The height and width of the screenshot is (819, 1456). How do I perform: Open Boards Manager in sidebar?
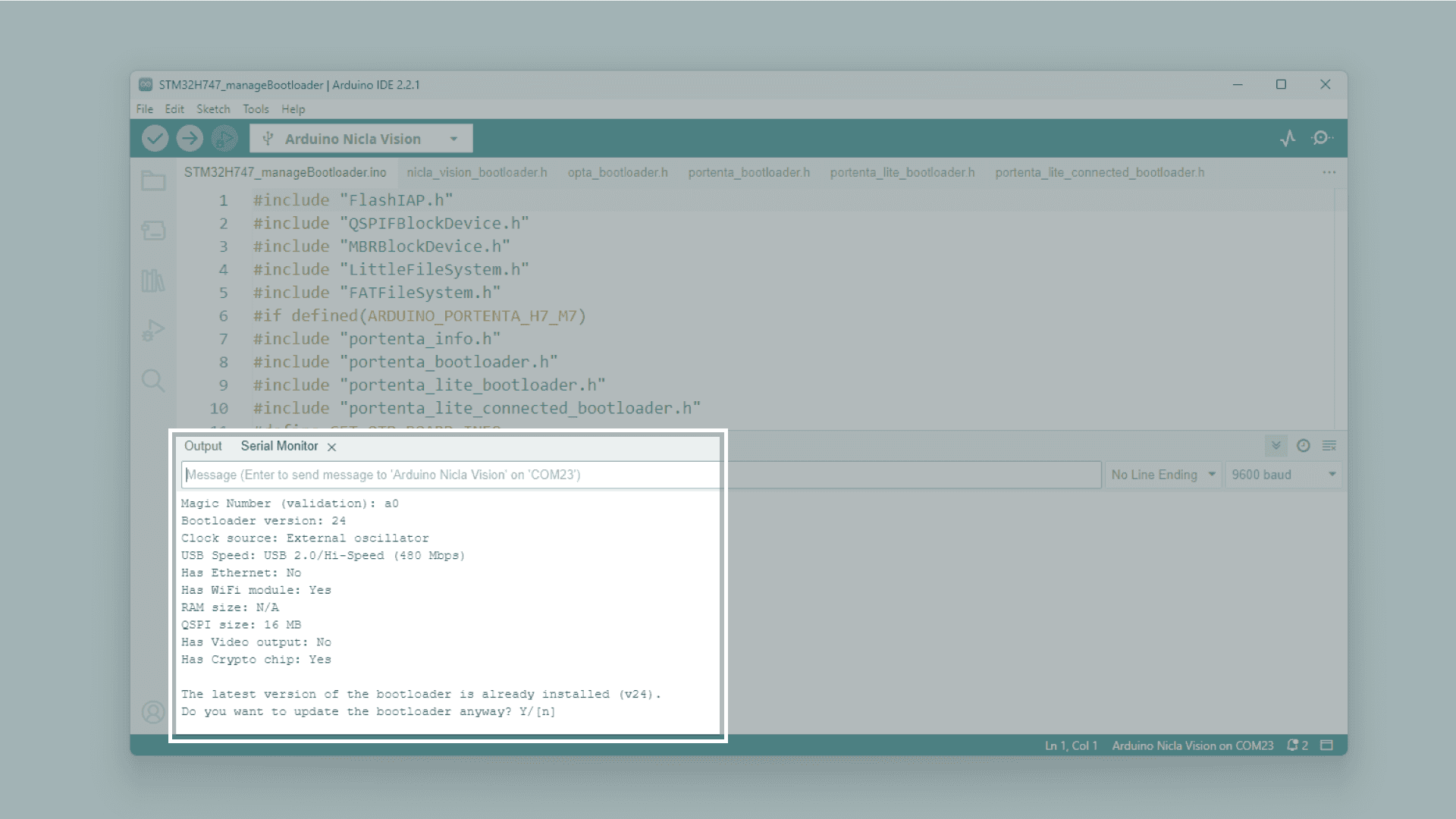tap(153, 231)
